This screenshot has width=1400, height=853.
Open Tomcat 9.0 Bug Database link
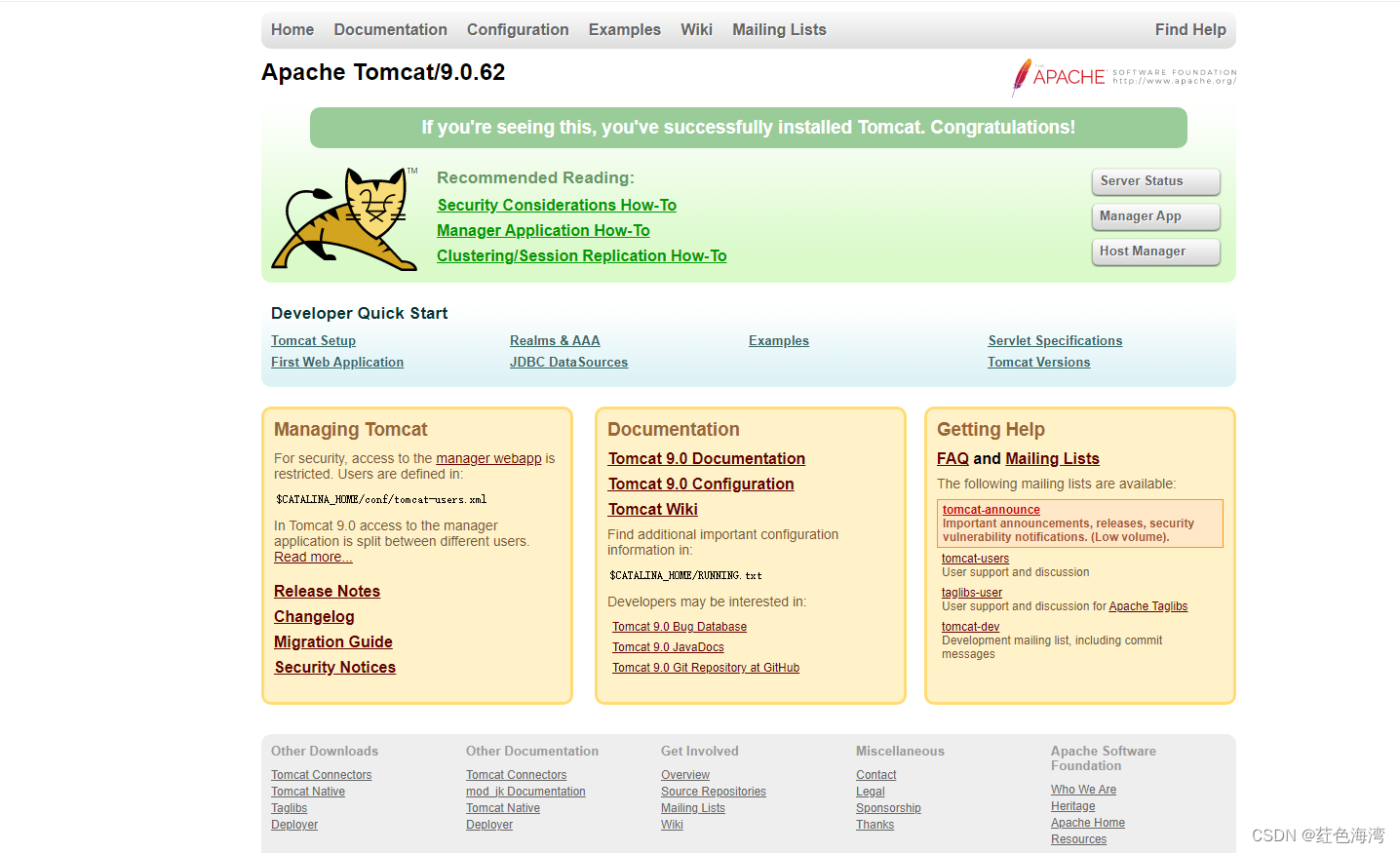pyautogui.click(x=680, y=627)
